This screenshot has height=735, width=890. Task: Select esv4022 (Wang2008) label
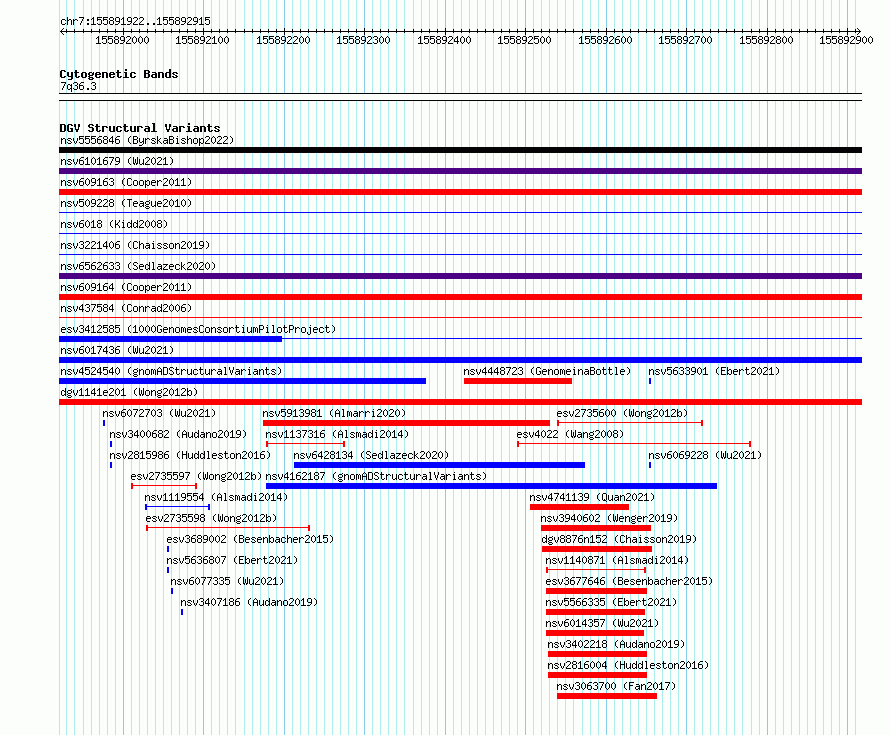(x=570, y=434)
